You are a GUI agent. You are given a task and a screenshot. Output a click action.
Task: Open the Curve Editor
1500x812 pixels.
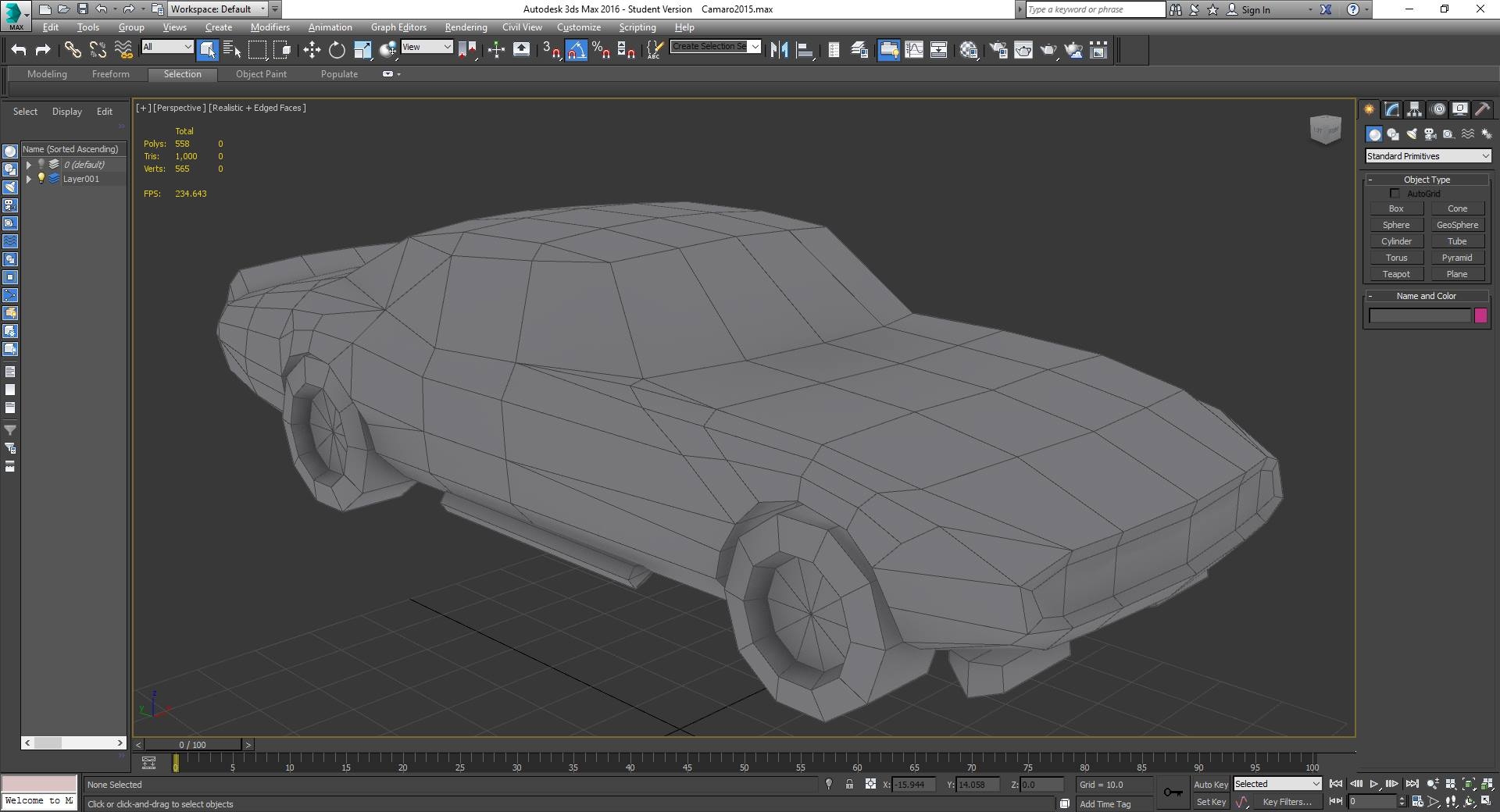pos(914,50)
